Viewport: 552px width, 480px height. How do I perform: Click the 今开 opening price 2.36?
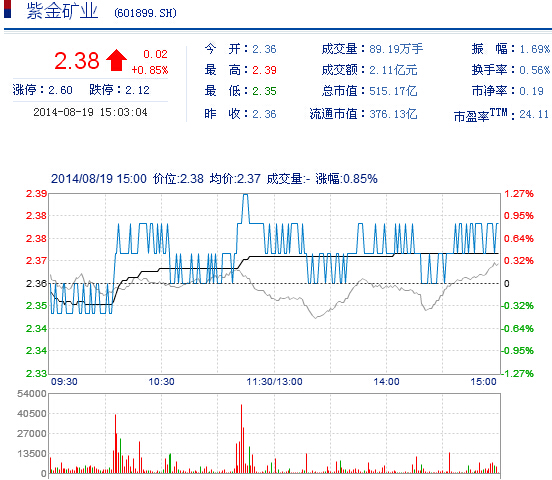tap(264, 49)
